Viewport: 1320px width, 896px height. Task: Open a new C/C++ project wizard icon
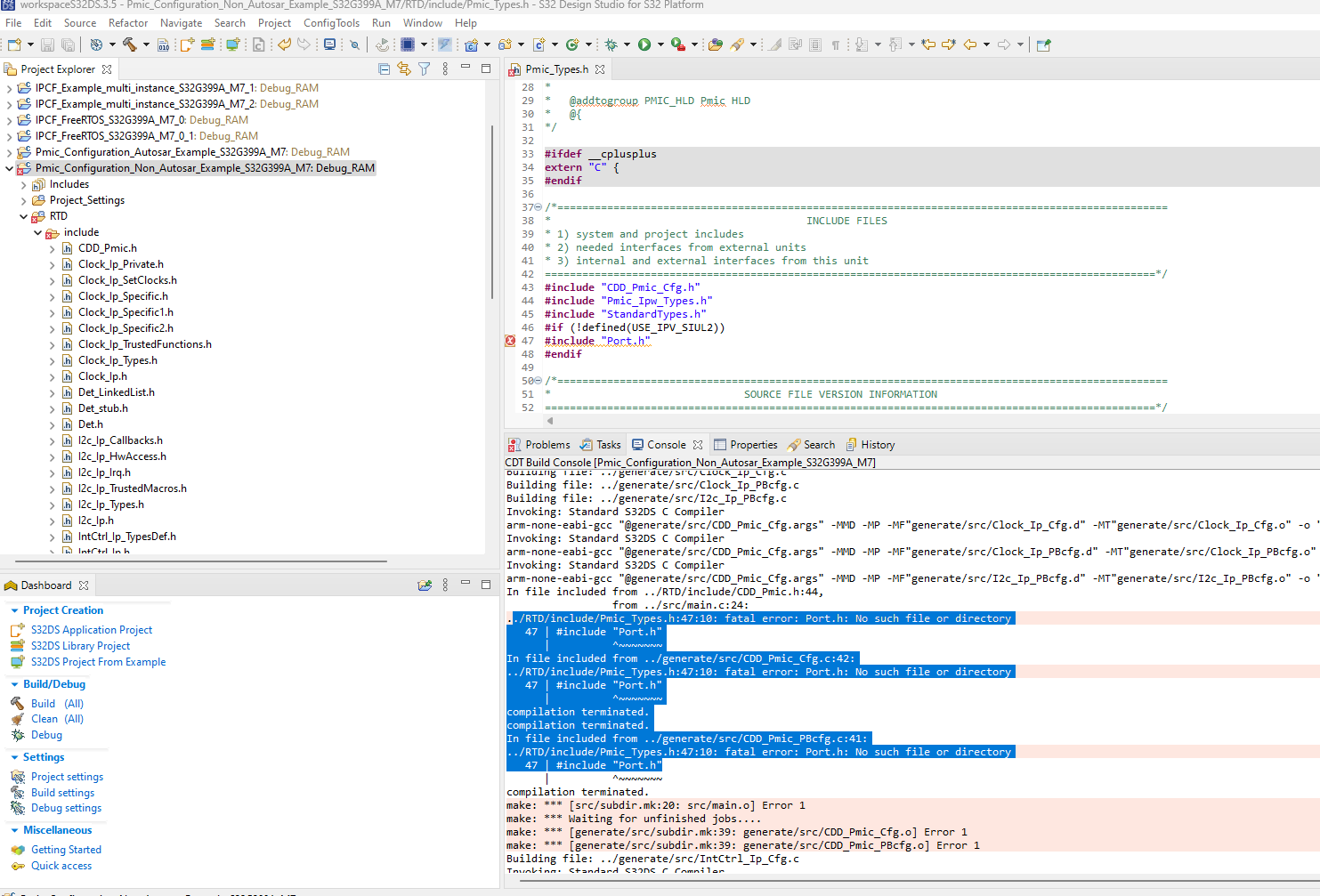[472, 44]
